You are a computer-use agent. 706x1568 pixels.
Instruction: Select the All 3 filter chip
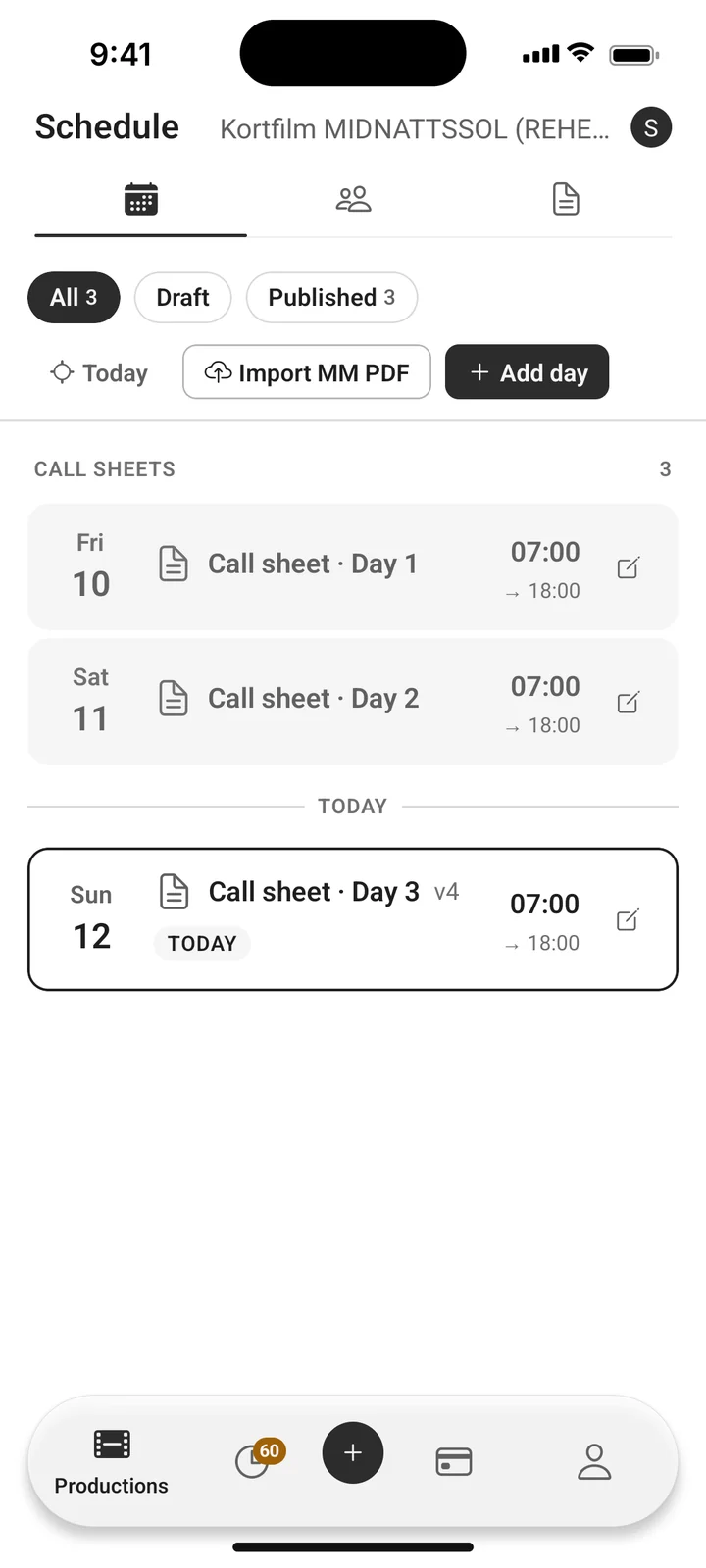tap(74, 297)
